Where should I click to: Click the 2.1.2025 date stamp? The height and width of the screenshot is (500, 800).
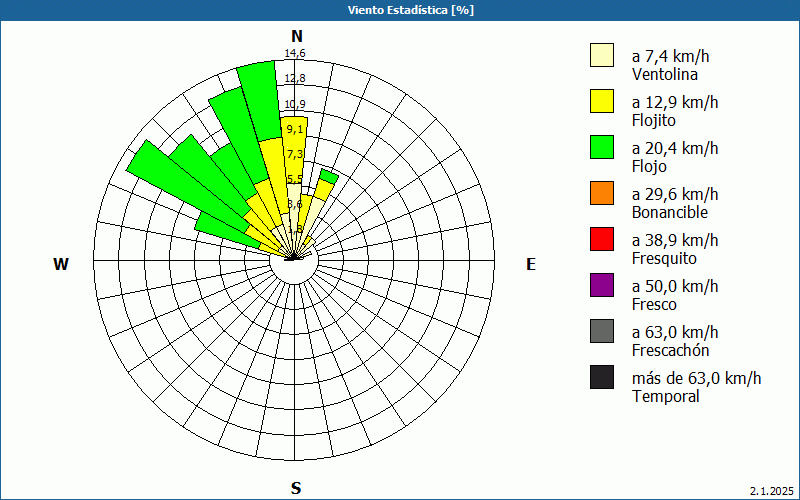point(772,491)
